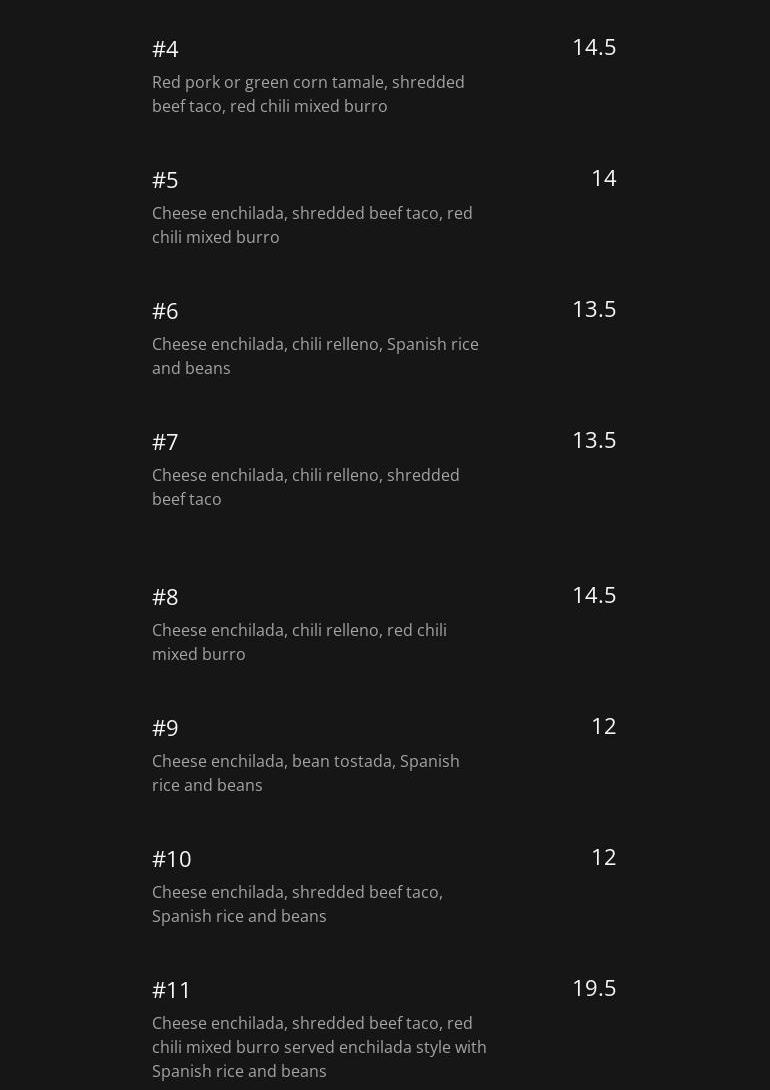Click the #11 enchilada style description
Viewport: 770px width, 1090px height.
click(x=319, y=1047)
